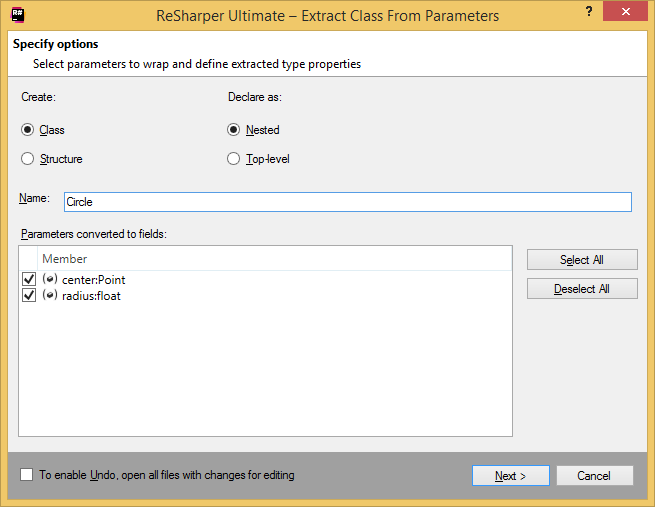Enable the Undo open files checkbox
The width and height of the screenshot is (655, 507).
(27, 474)
